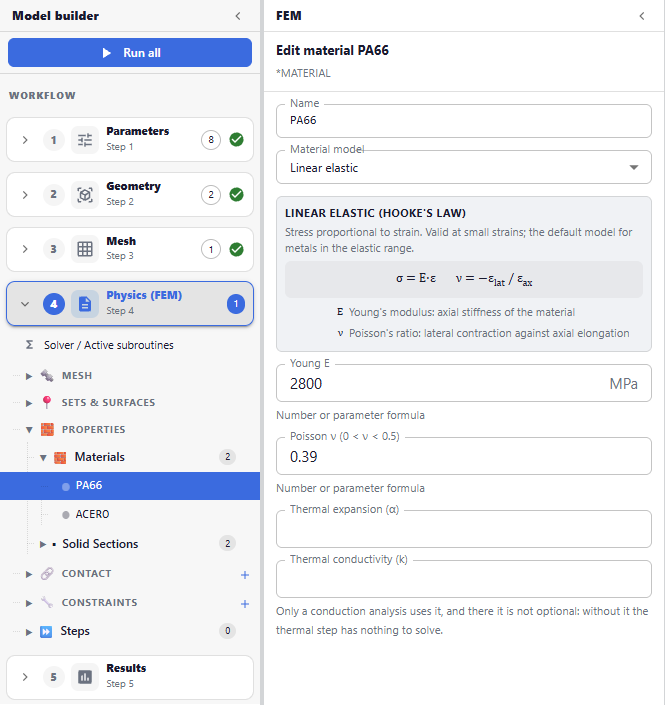Click the Thermal expansion (α) field
This screenshot has width=665, height=705.
tap(464, 529)
